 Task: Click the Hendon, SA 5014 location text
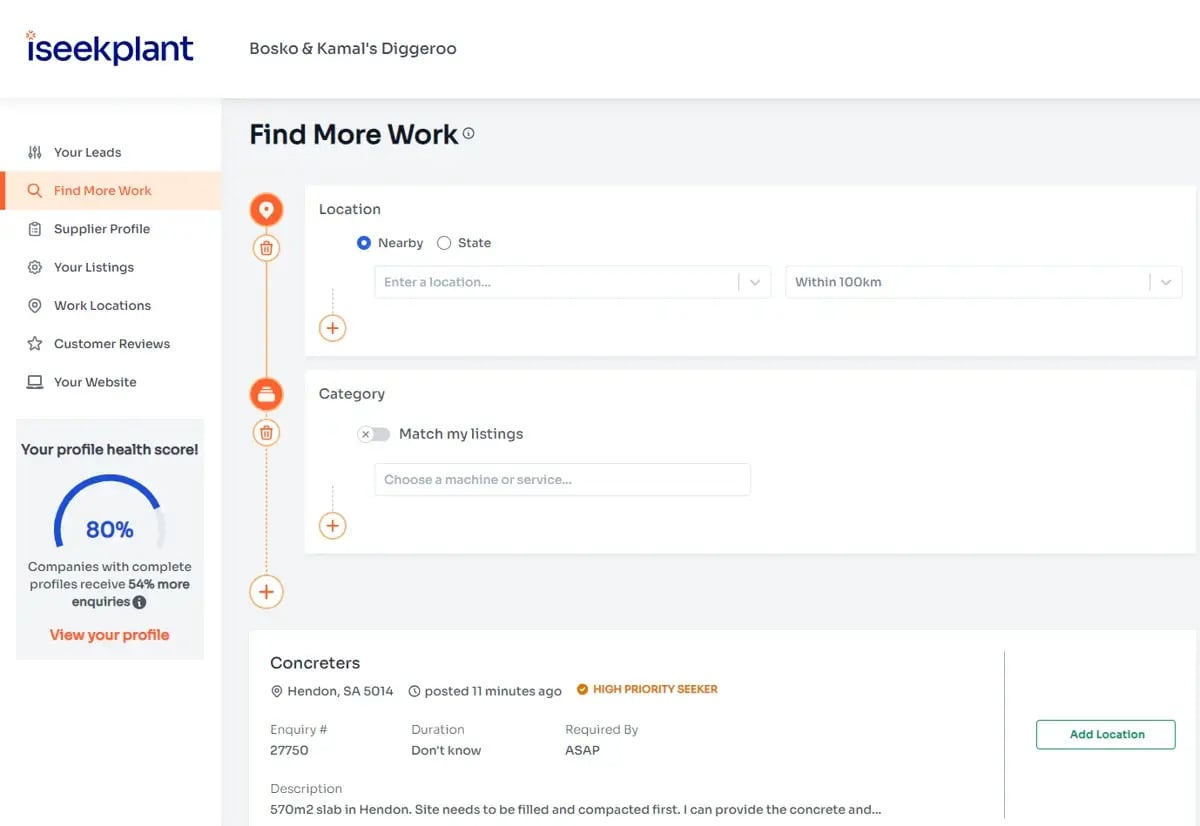pos(340,691)
